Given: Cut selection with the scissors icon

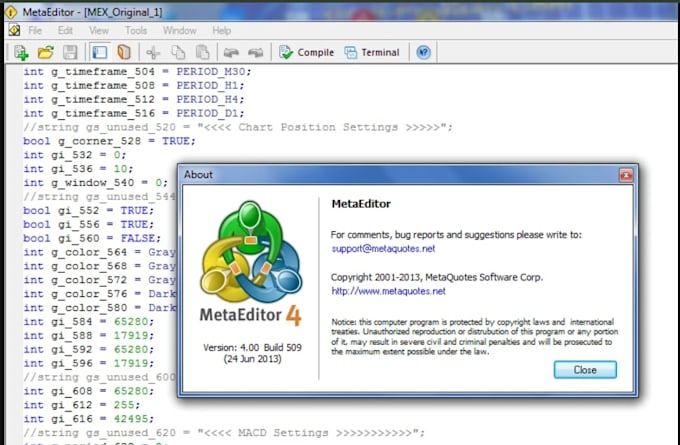Looking at the screenshot, I should coord(153,52).
